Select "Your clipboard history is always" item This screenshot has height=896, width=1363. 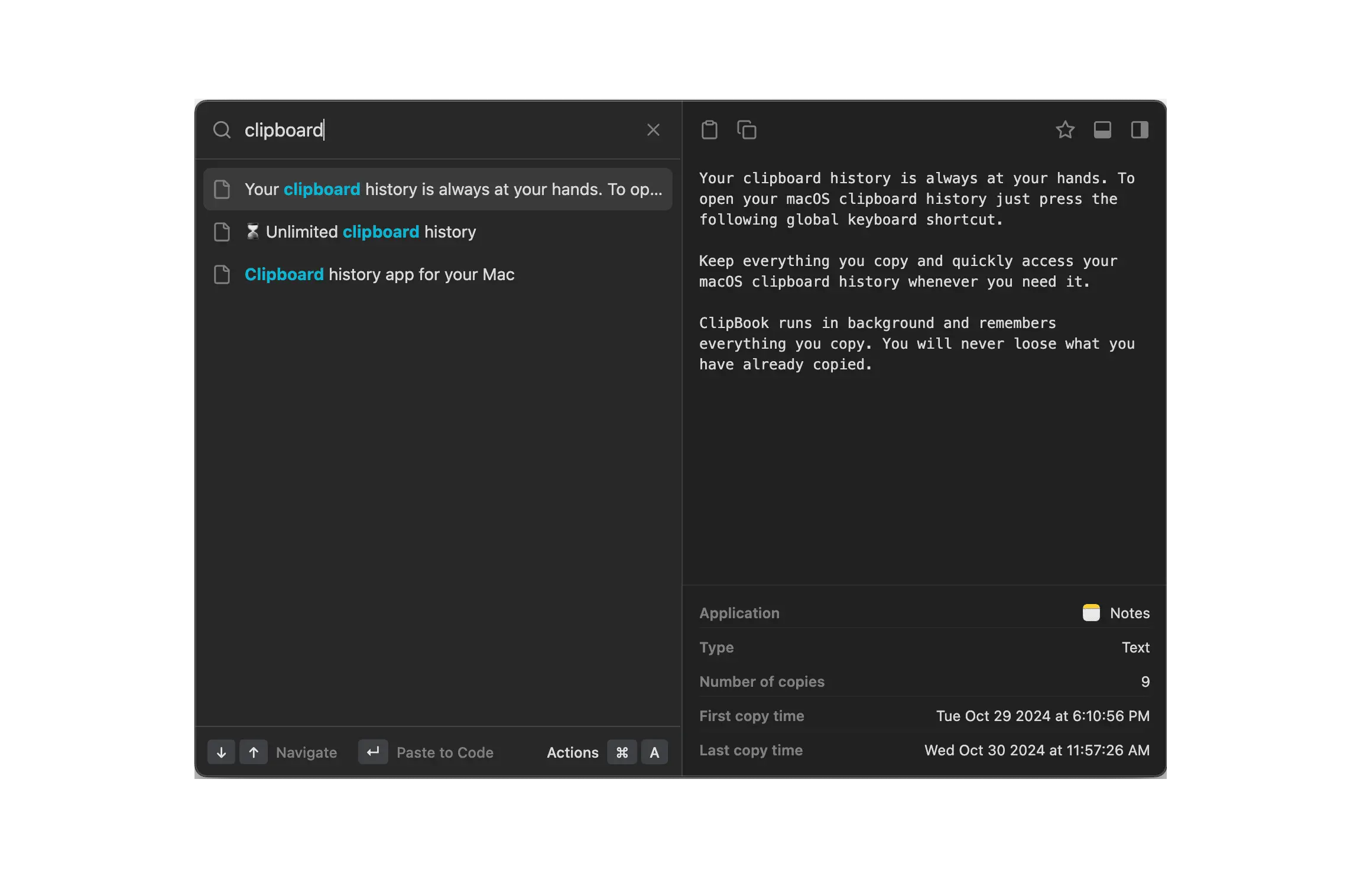(x=453, y=189)
